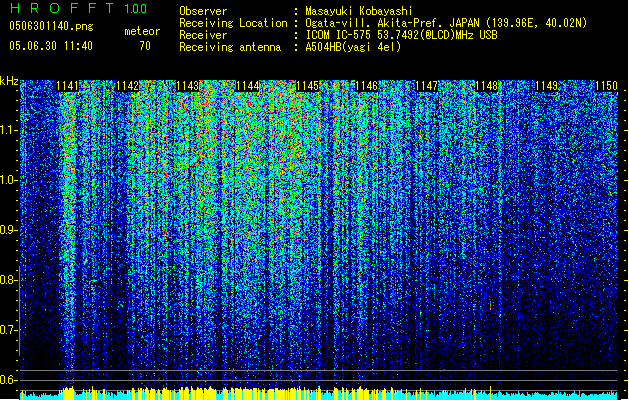Select ICOM IC-575 53.7492 MHz USB text
629x400 pixels.
tap(402, 35)
